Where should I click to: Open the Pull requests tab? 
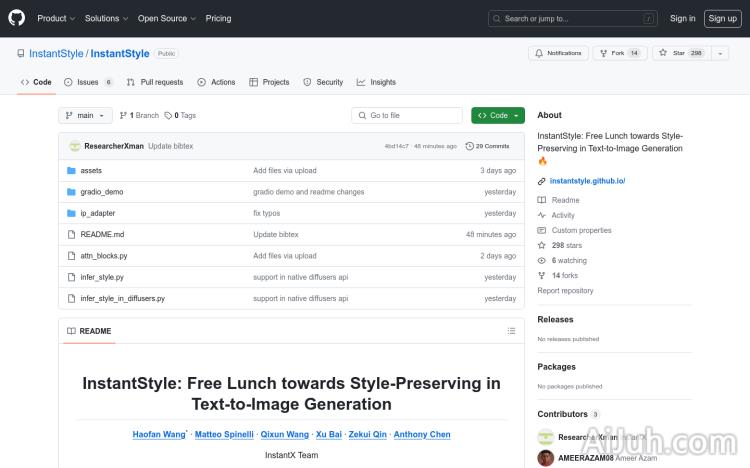(155, 82)
